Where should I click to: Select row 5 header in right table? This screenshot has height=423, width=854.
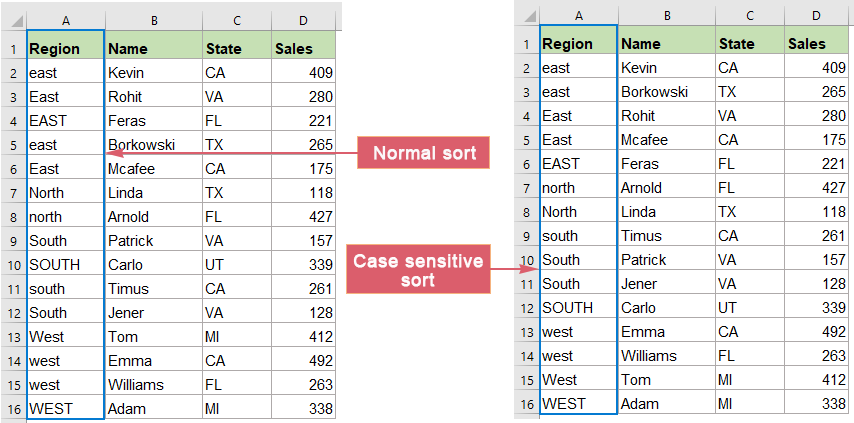(526, 140)
